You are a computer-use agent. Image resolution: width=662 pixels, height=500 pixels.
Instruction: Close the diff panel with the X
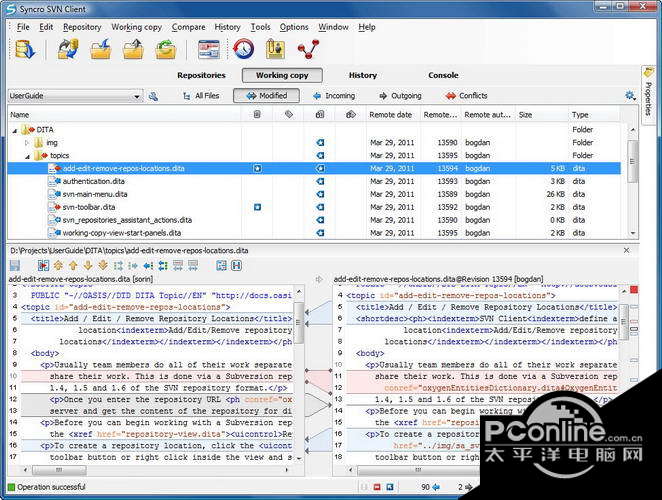[627, 250]
